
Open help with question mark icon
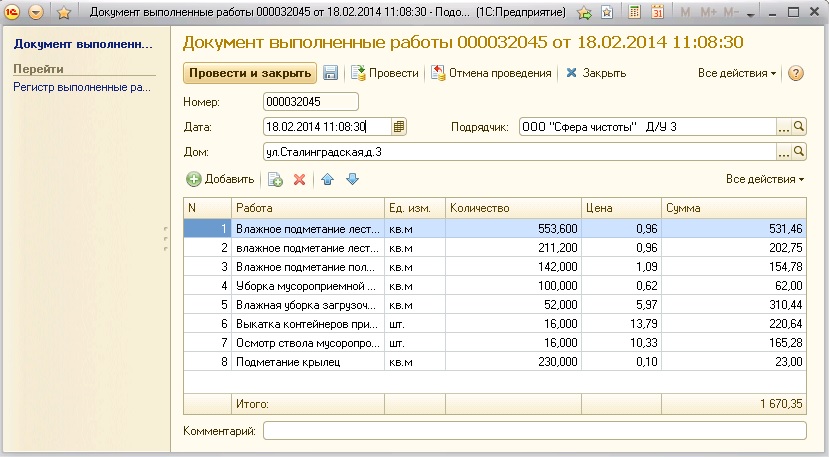click(x=796, y=73)
